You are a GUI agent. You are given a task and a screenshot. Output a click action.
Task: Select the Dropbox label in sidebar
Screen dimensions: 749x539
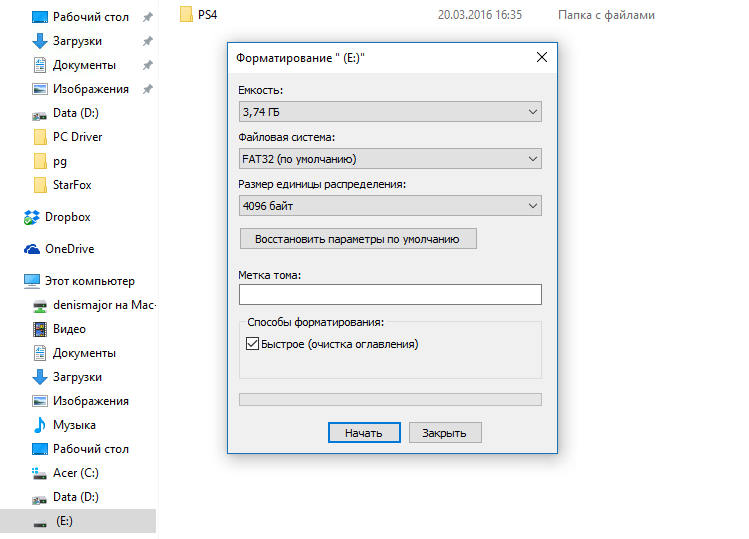tap(67, 217)
